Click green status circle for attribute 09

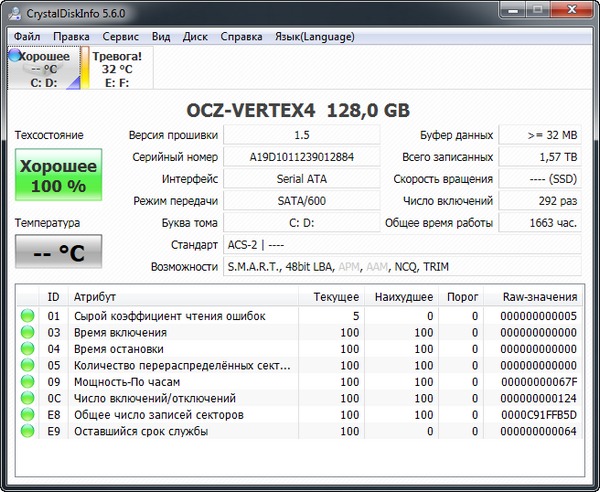pos(27,382)
